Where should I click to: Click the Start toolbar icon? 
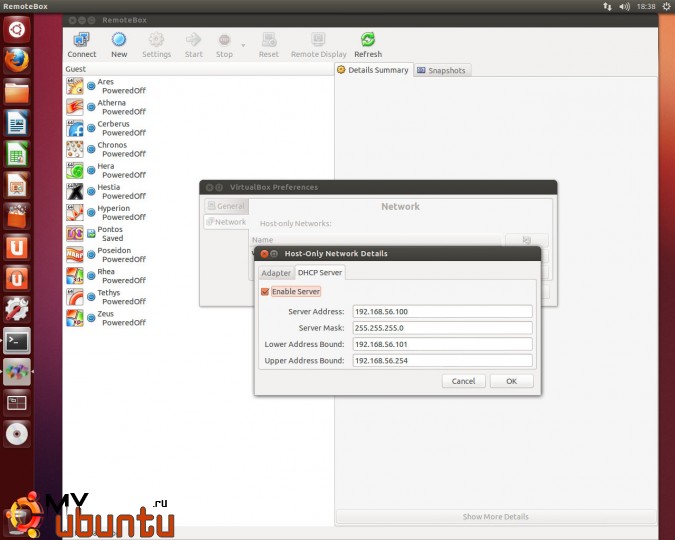click(193, 41)
